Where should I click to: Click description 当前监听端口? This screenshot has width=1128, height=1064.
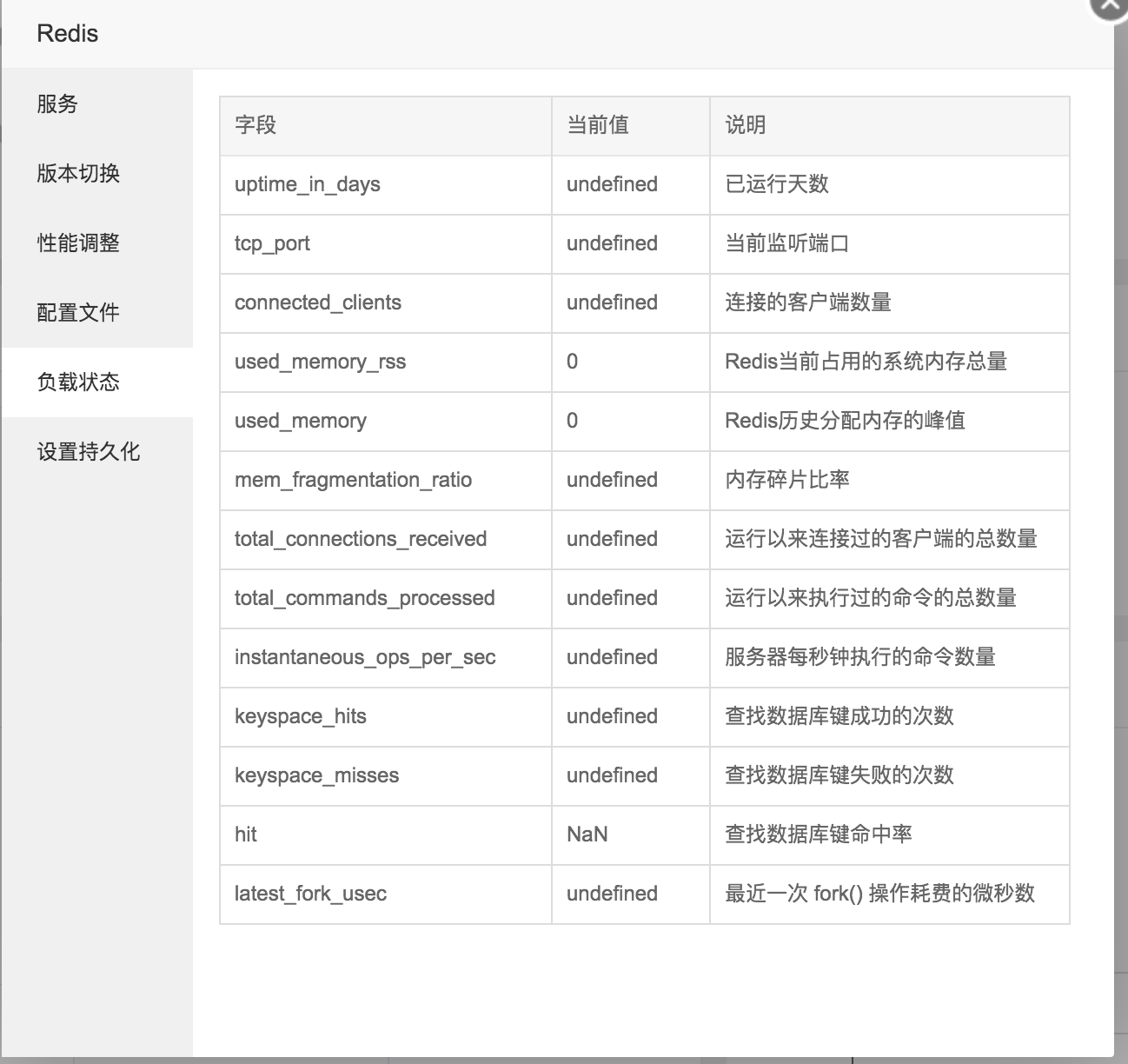(787, 243)
